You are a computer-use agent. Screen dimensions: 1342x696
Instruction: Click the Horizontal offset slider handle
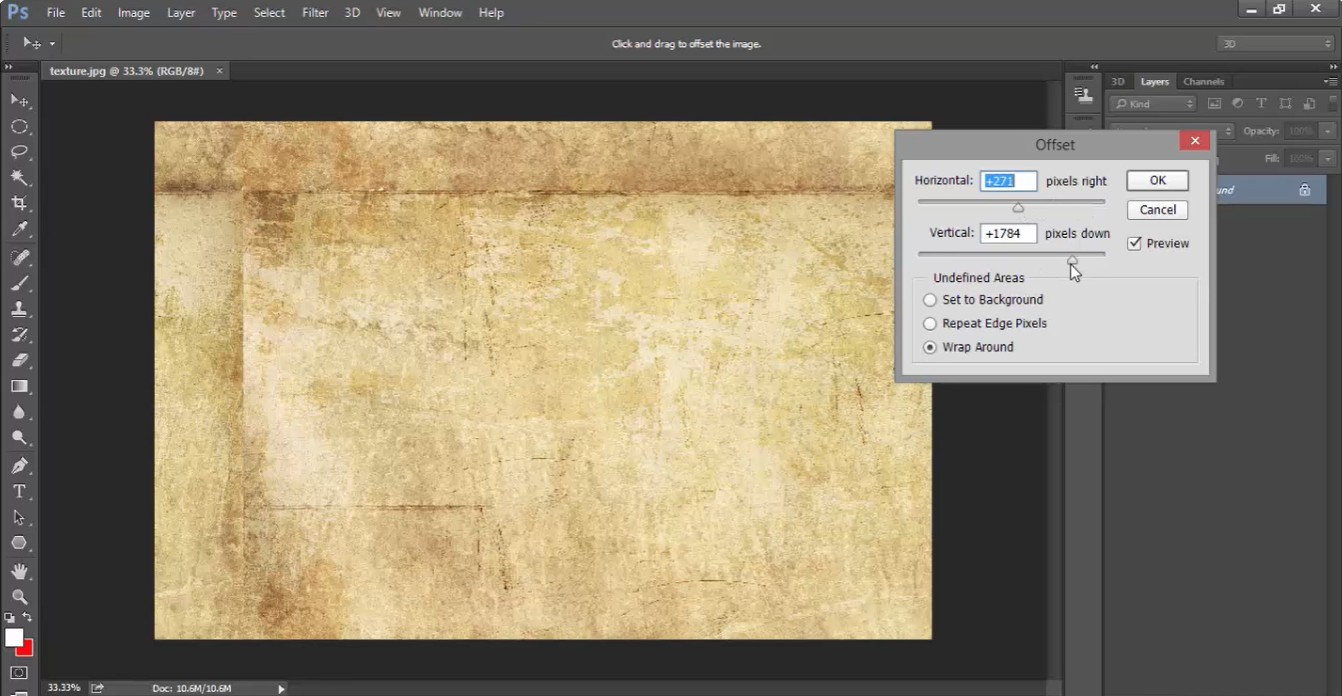[x=1018, y=208]
